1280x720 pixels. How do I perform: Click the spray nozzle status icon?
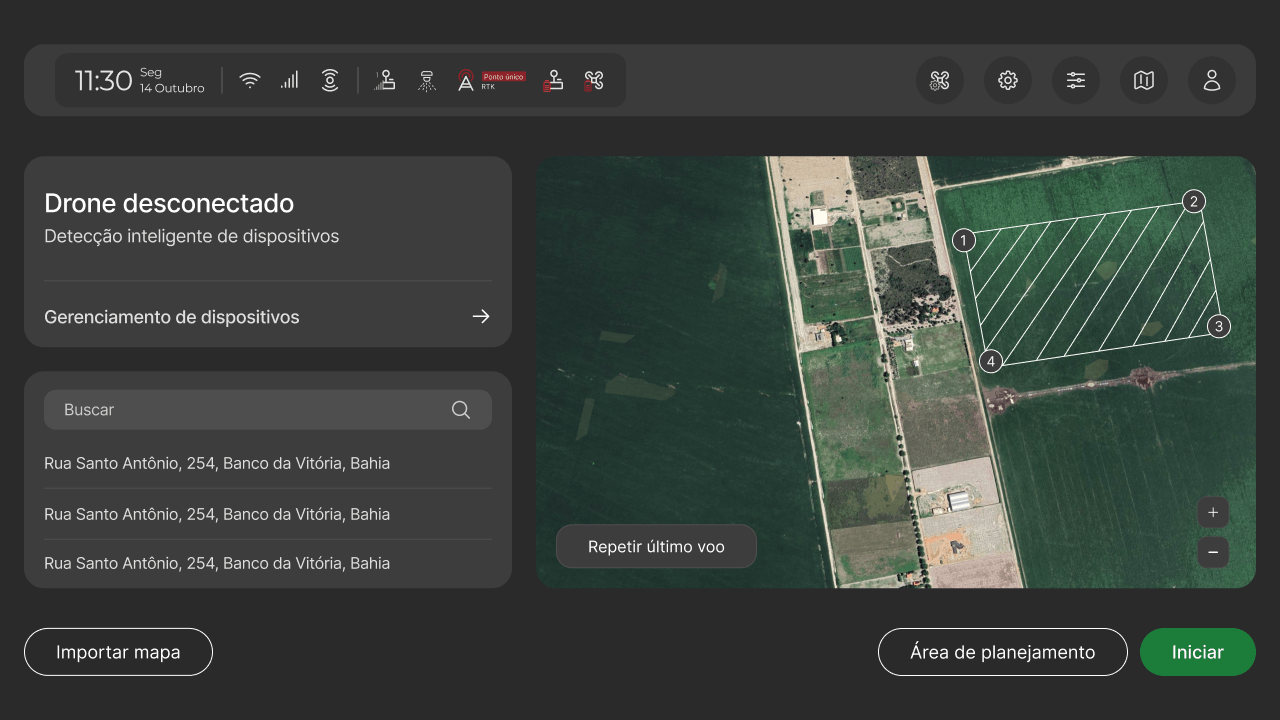coord(427,80)
